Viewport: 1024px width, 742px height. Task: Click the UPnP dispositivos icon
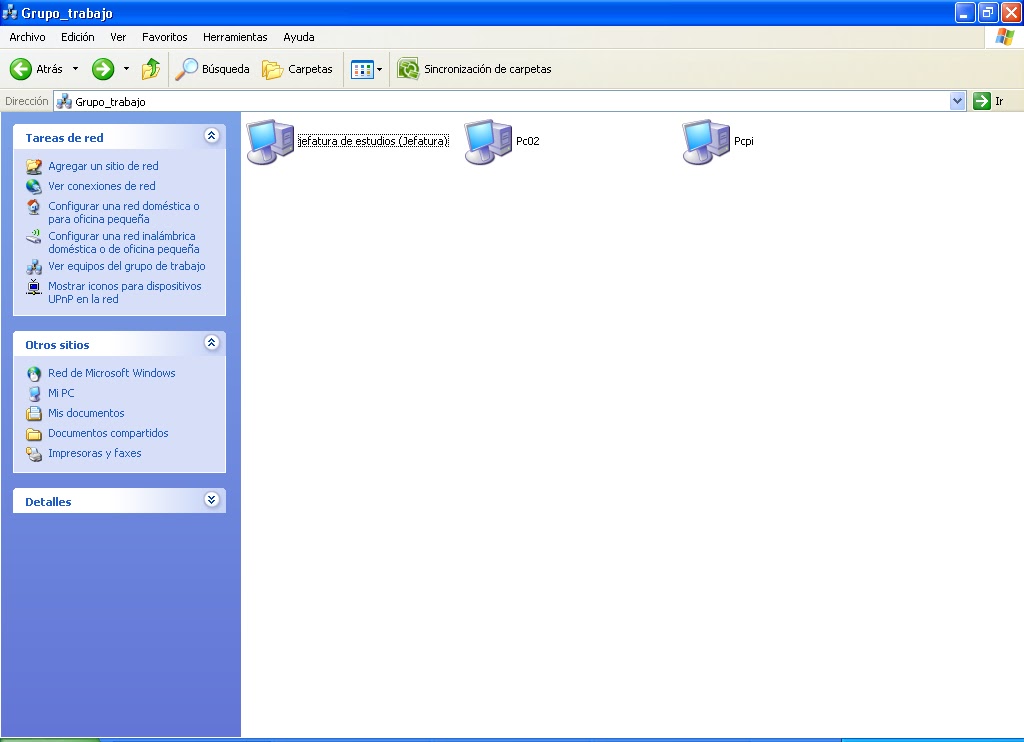[34, 287]
